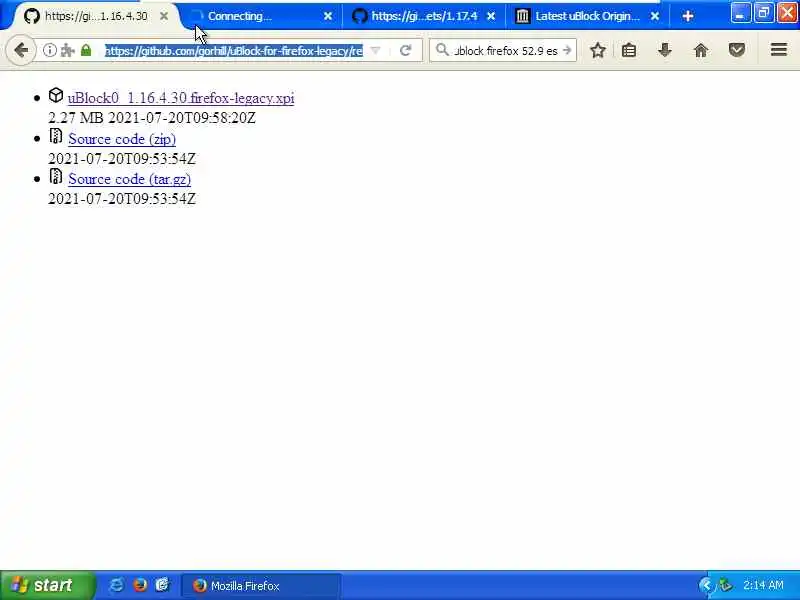Bookmark this page with star icon

598,50
